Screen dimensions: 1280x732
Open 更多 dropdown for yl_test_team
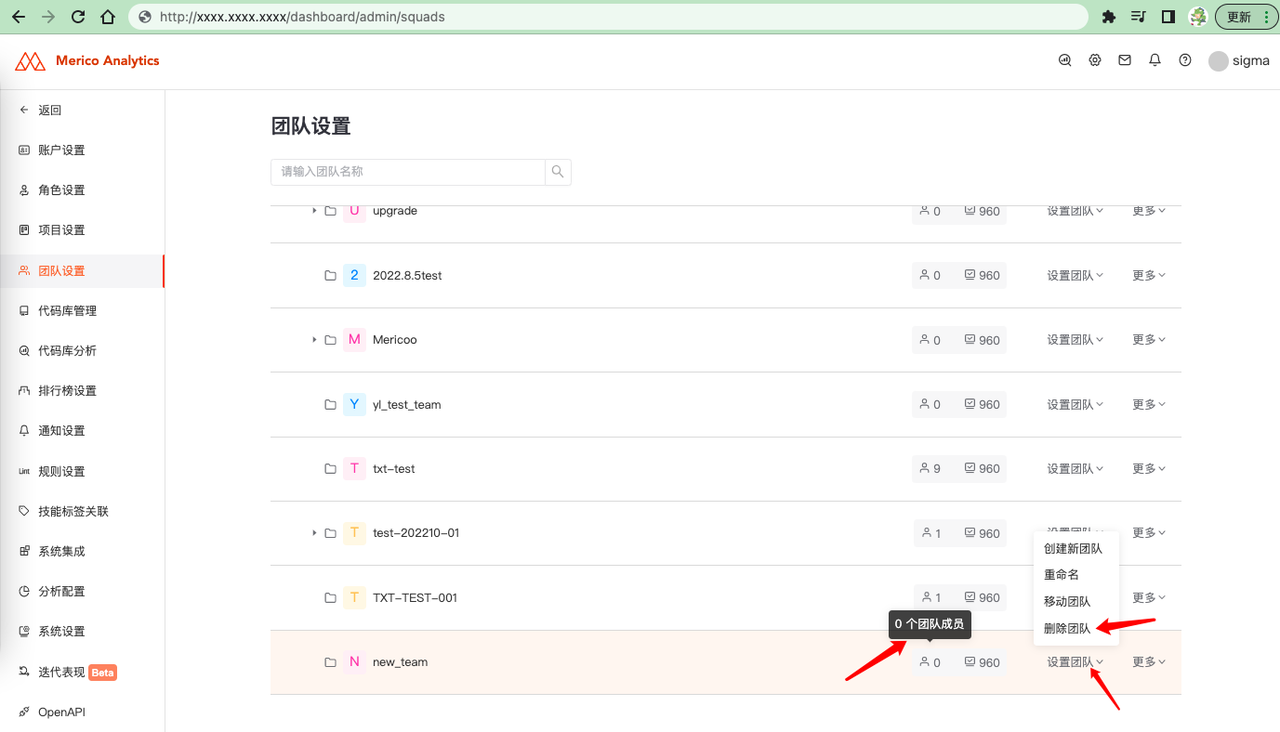tap(1149, 404)
